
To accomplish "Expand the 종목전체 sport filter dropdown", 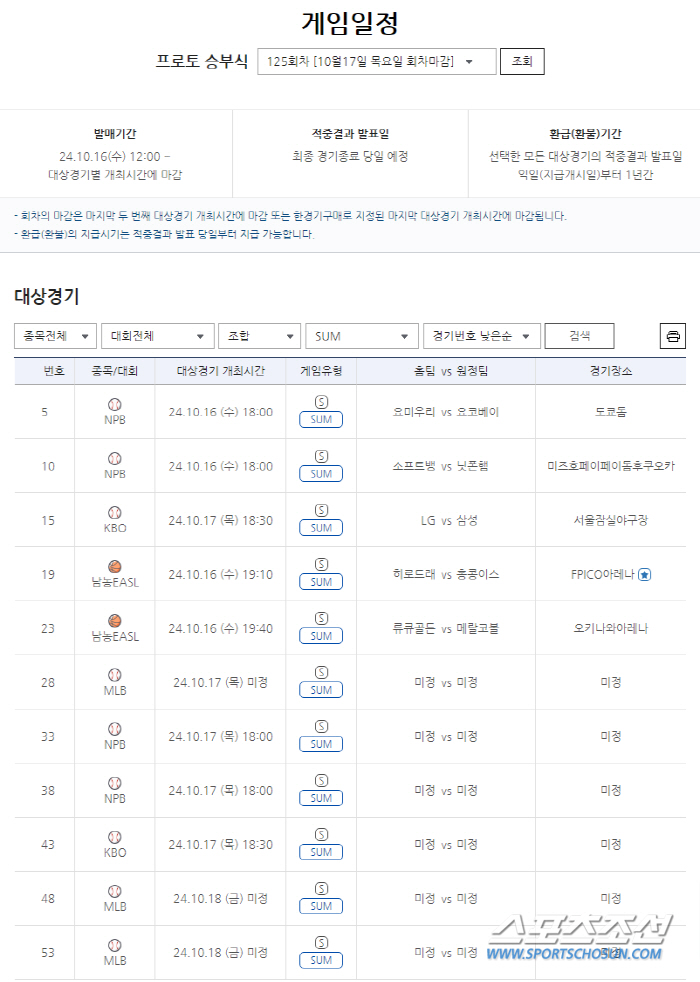I will click(56, 336).
